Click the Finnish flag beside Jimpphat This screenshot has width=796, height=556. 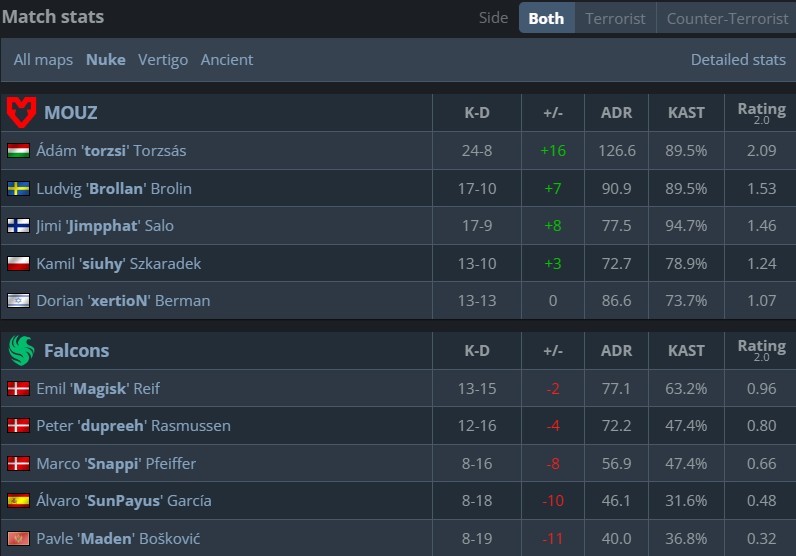(18, 226)
